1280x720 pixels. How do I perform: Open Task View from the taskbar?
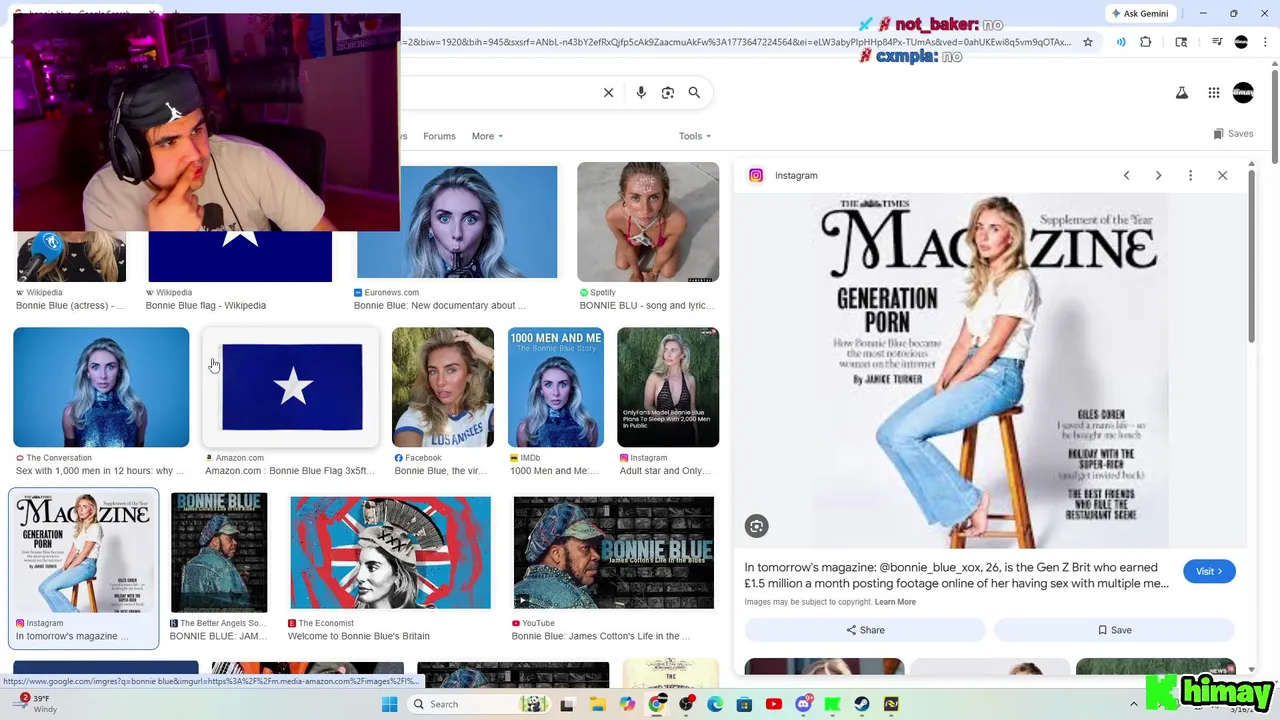567,704
